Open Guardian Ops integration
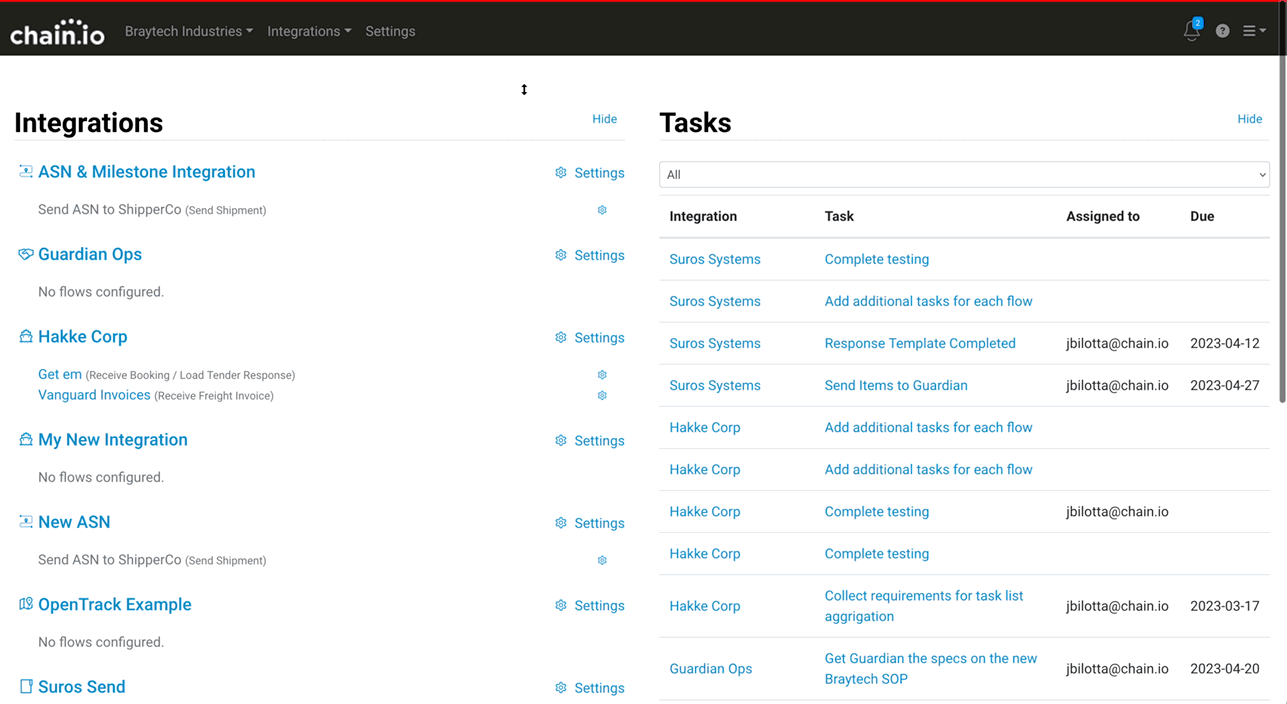Screen dimensions: 1287x704 pyautogui.click(x=90, y=254)
